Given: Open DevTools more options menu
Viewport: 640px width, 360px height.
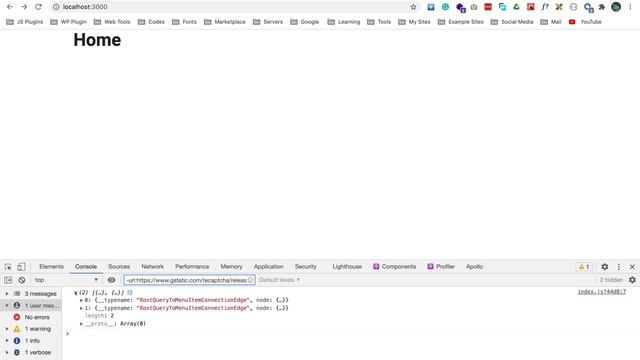Looking at the screenshot, I should 619,267.
